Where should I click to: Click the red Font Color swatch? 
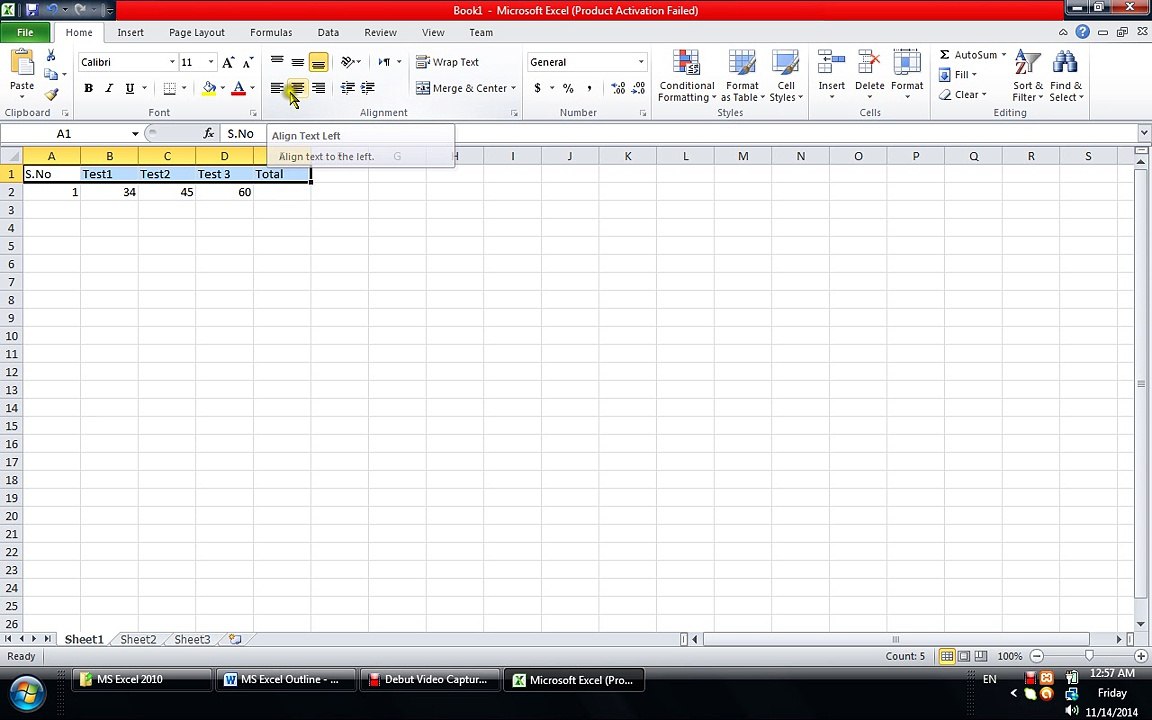[239, 88]
